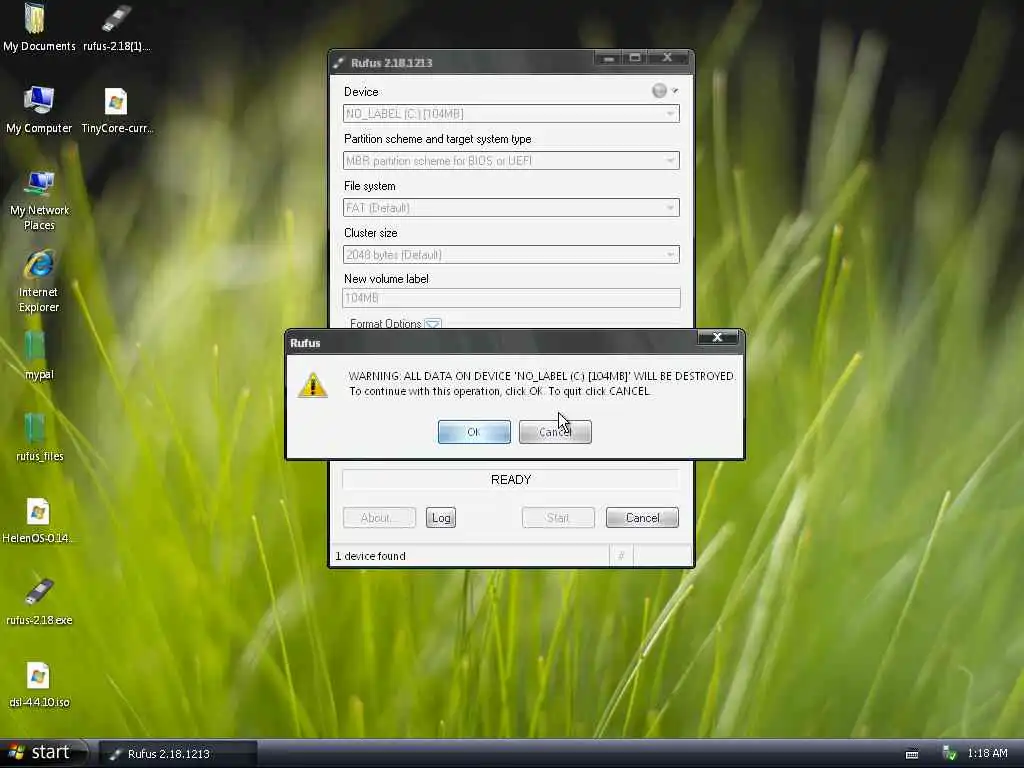Click the Start button in Rufus
This screenshot has width=1024, height=768.
tap(558, 518)
